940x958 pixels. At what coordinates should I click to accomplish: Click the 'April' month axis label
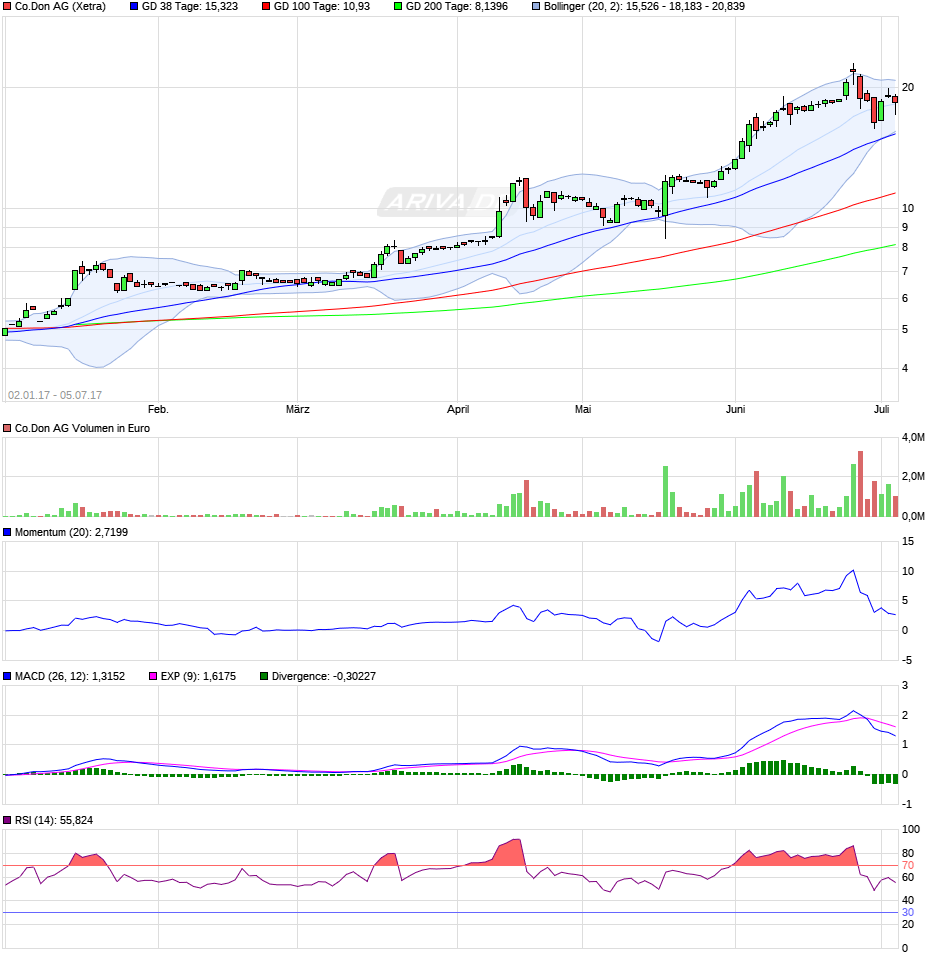pyautogui.click(x=458, y=409)
